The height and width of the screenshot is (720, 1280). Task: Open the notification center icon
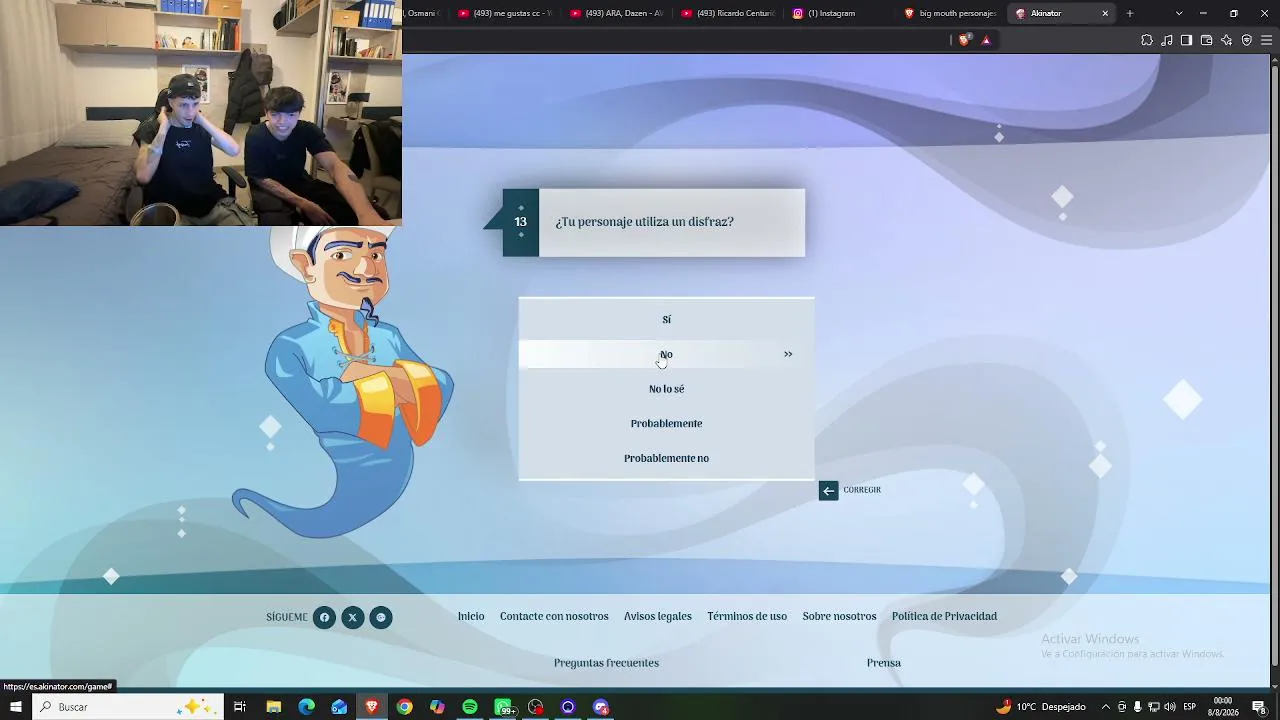click(1259, 707)
